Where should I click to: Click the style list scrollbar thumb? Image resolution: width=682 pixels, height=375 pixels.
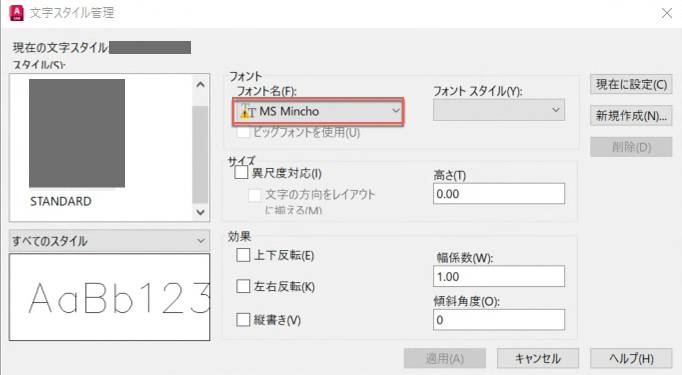click(200, 154)
